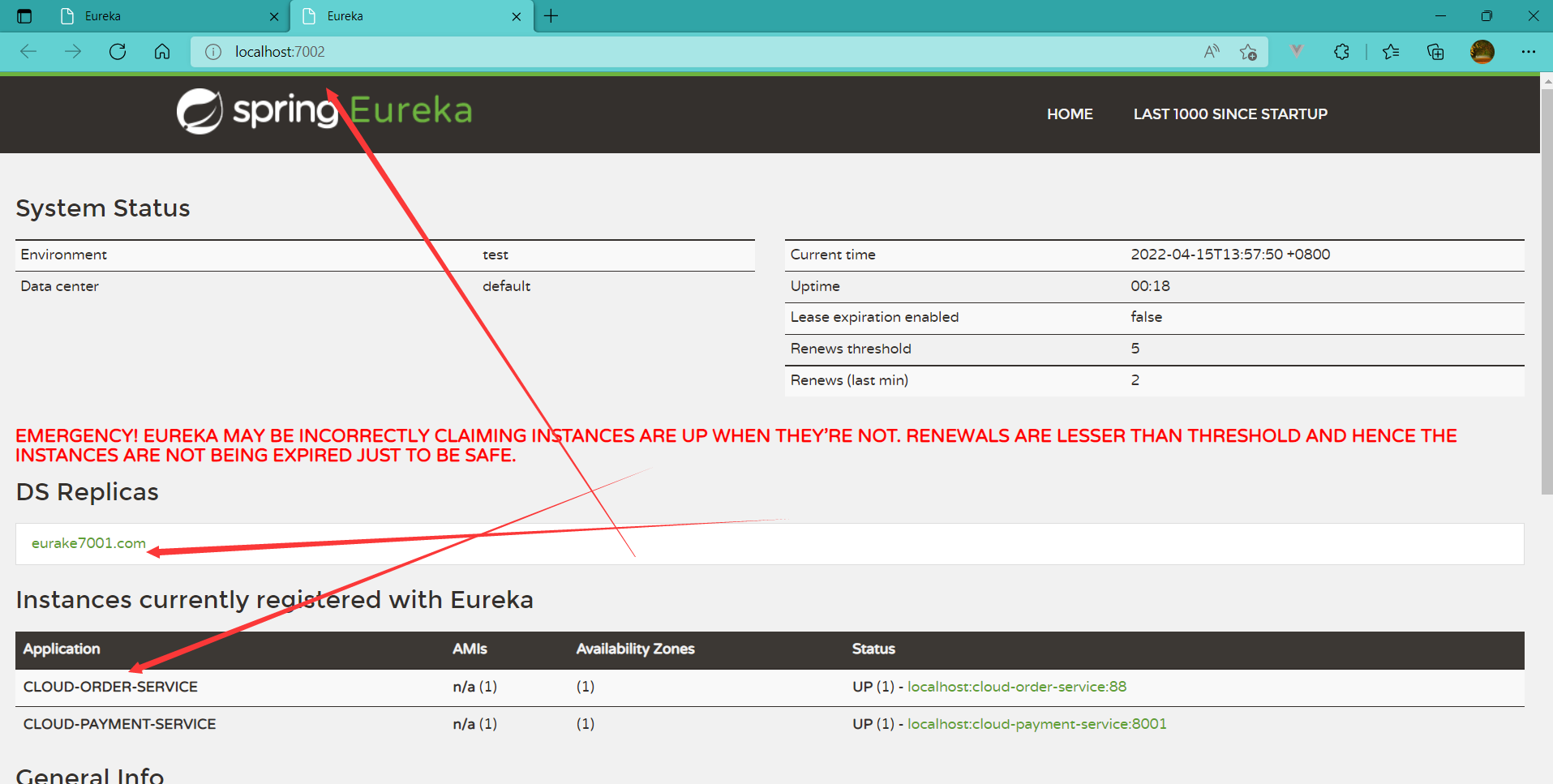Open localhost:cloud-order-service:88 instance link
Screen dimensions: 1553x784
pos(1017,687)
